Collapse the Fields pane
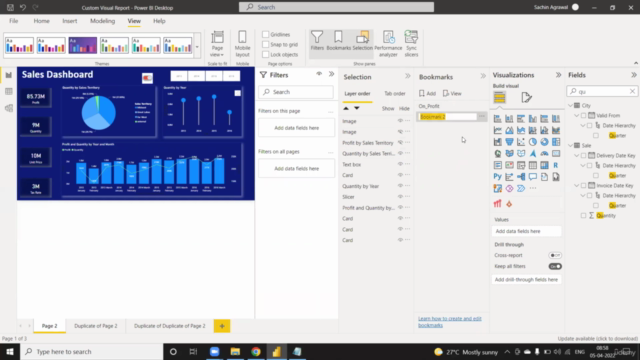This screenshot has height=360, width=640. coord(633,75)
